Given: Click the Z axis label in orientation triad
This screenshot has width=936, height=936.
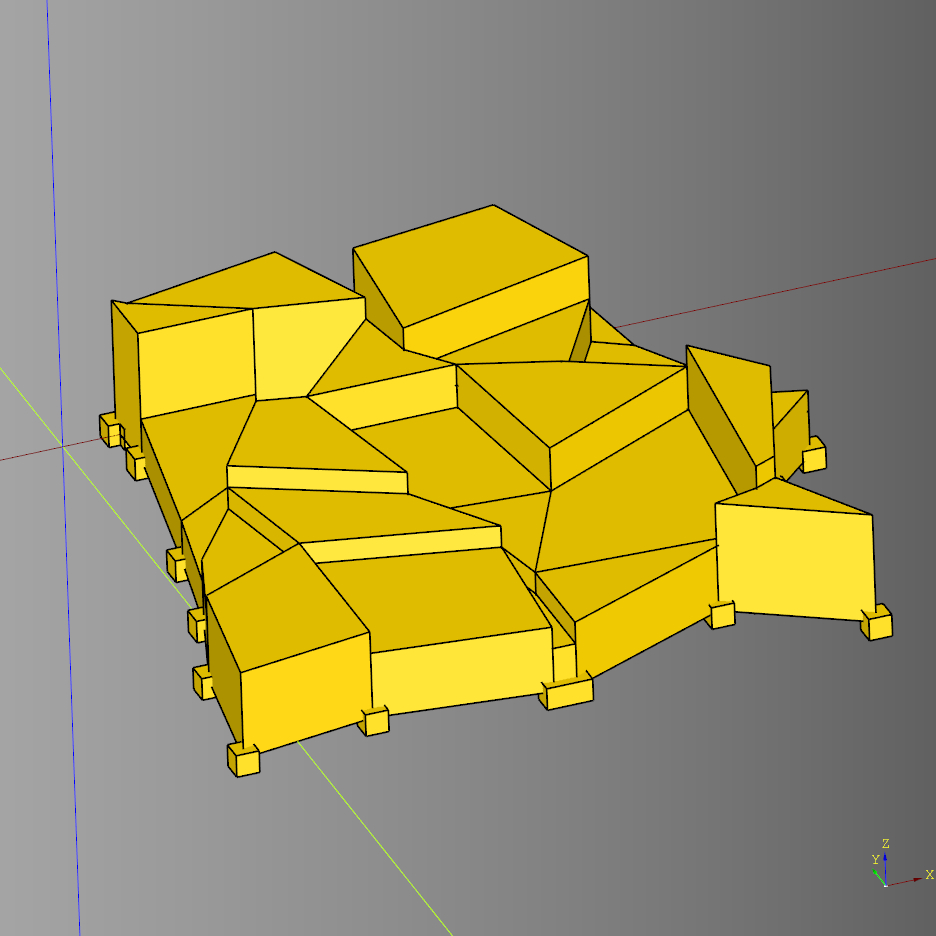Looking at the screenshot, I should 885,844.
